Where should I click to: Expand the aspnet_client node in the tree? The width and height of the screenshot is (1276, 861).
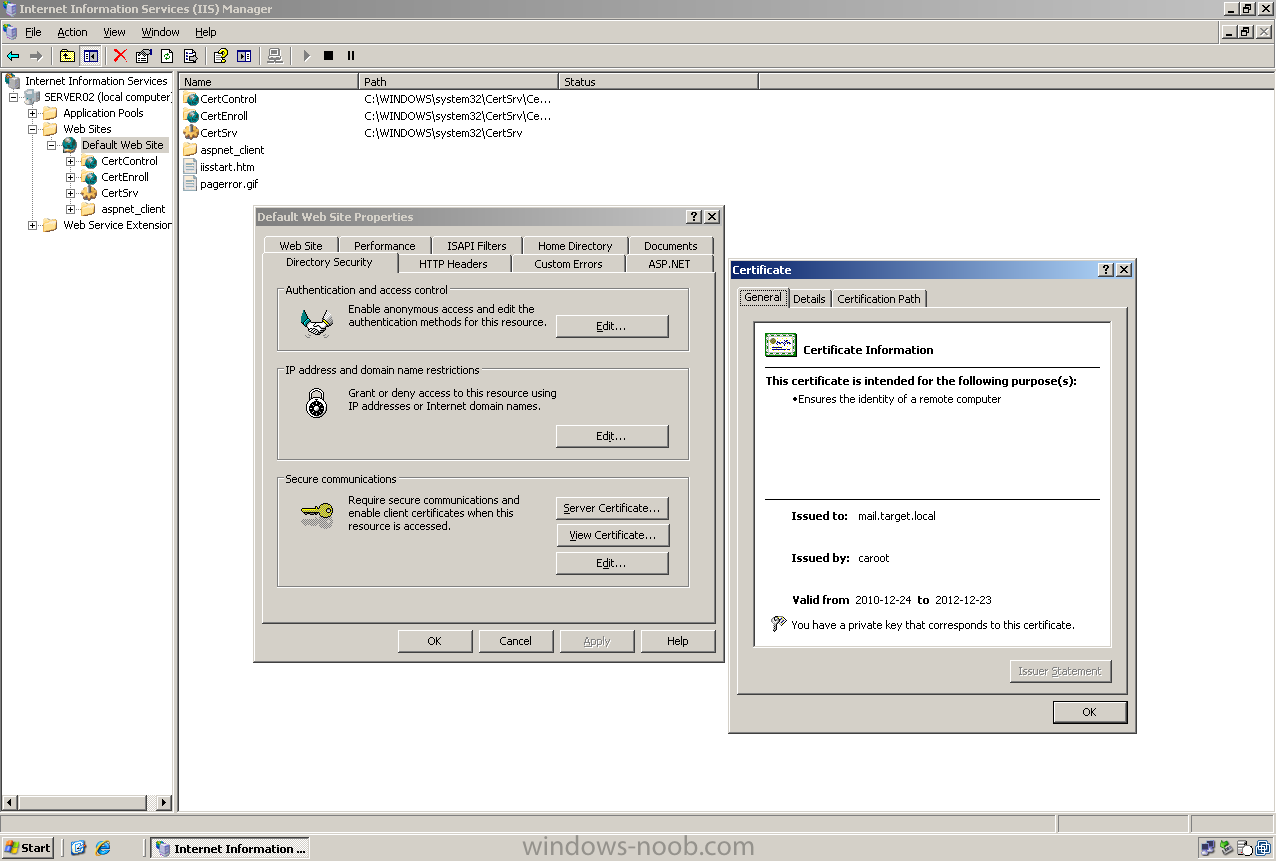click(71, 209)
